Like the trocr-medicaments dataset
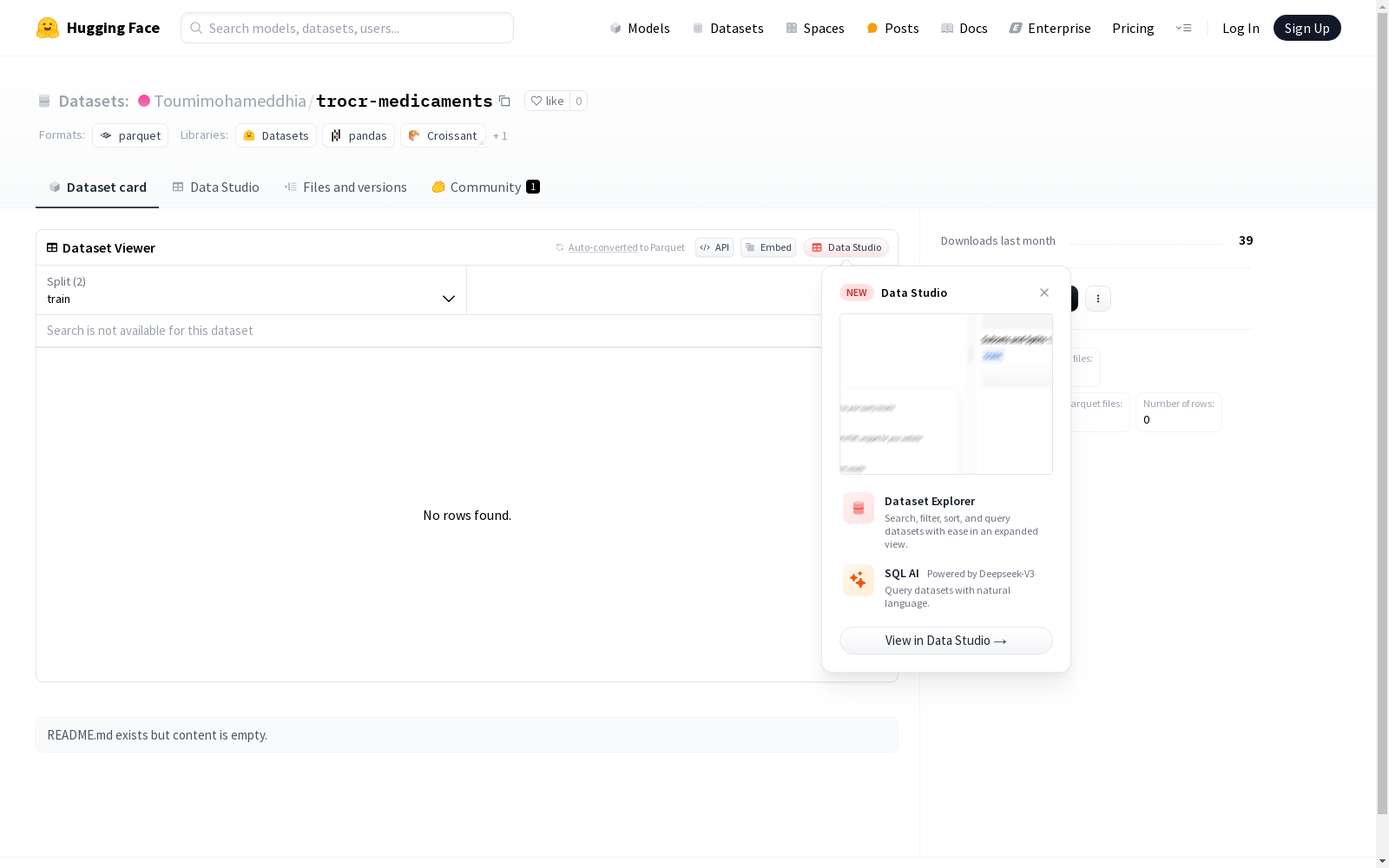Viewport: 1389px width, 868px height. point(547,101)
